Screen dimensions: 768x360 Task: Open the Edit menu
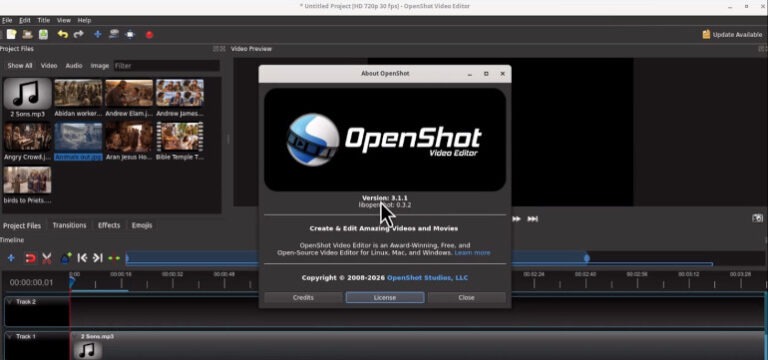[24, 20]
